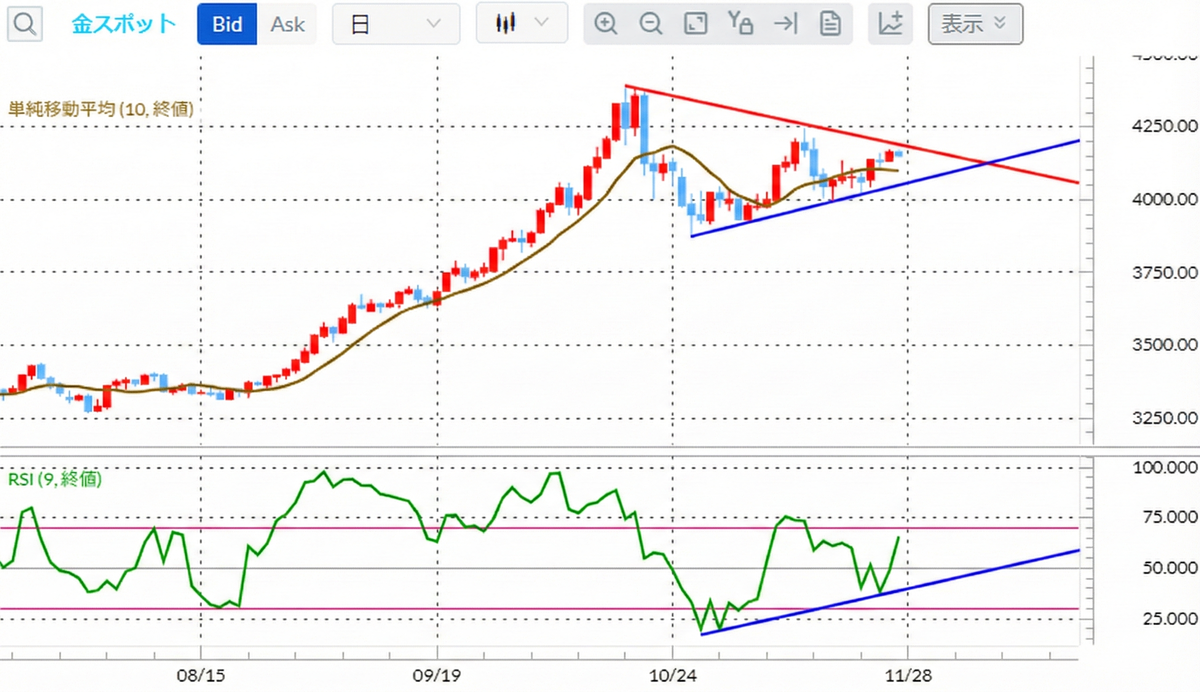The image size is (1200, 692).
Task: Zoom out of the chart
Action: 651,24
